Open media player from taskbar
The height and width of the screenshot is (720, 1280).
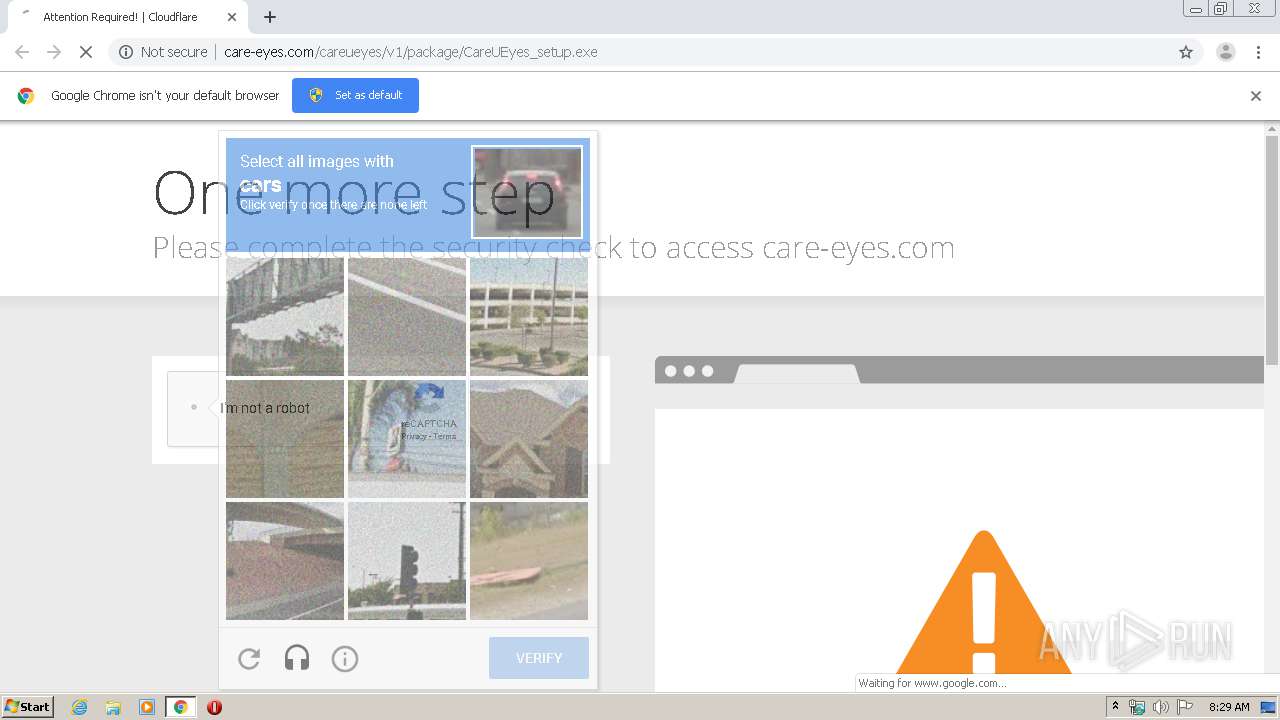point(147,707)
